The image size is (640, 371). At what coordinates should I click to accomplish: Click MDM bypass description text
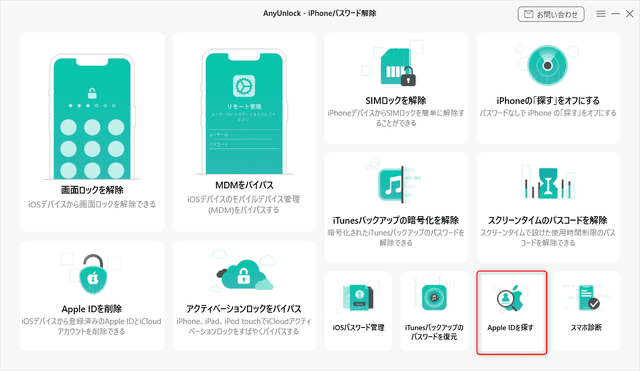(x=244, y=204)
